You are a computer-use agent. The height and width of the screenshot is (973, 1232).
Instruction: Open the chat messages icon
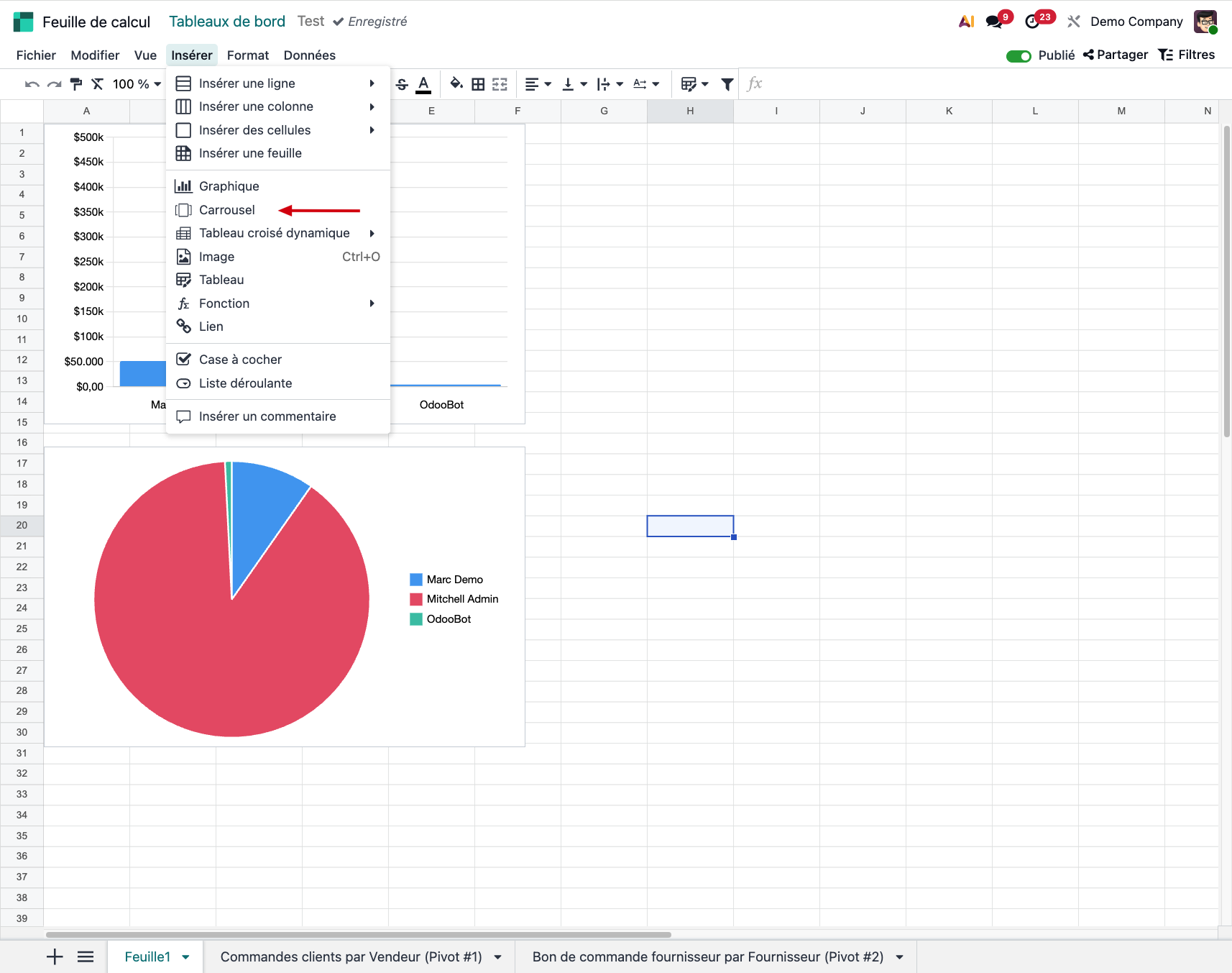tap(994, 22)
